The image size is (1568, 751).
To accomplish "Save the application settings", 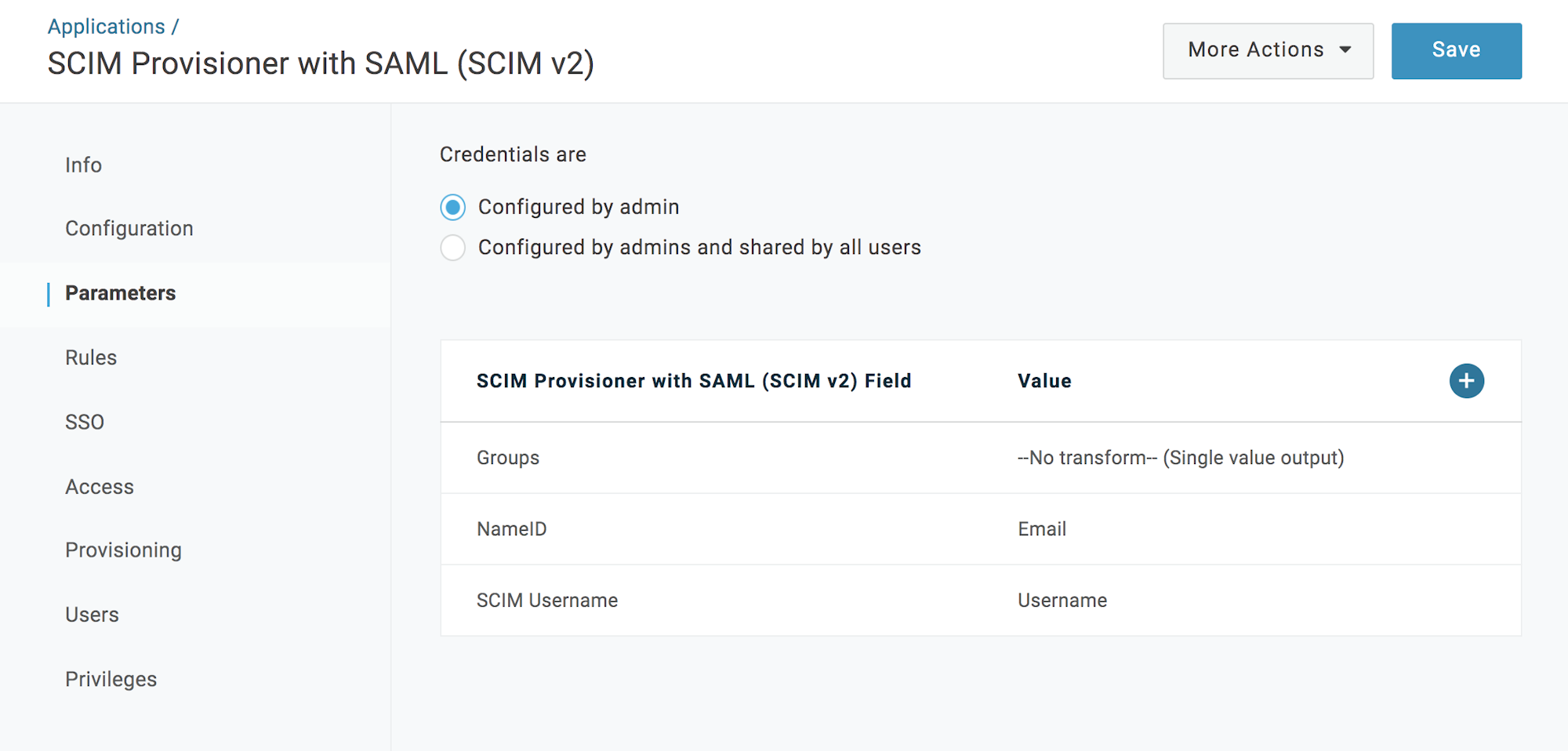I will [x=1456, y=50].
